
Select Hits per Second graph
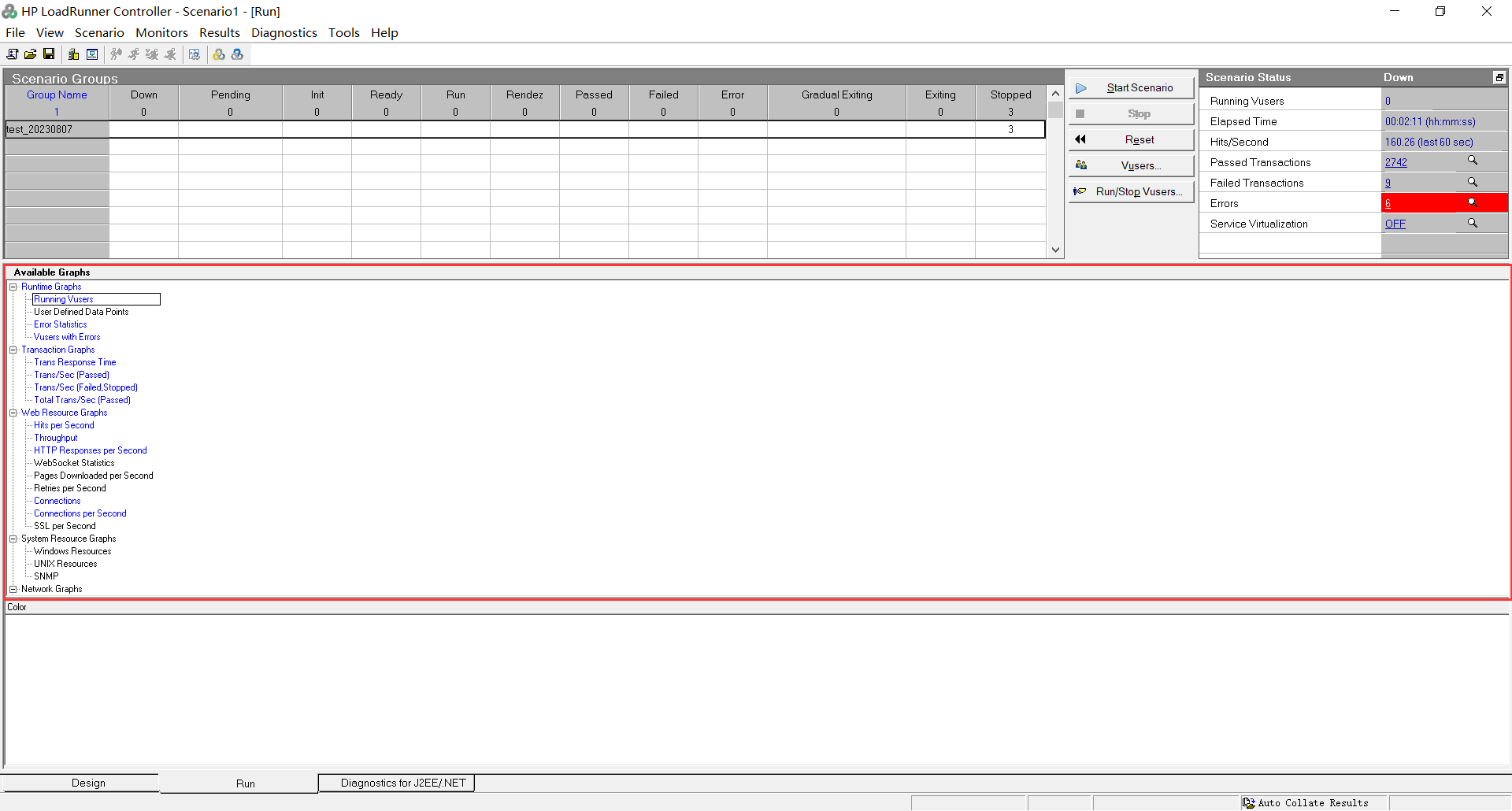coord(64,425)
